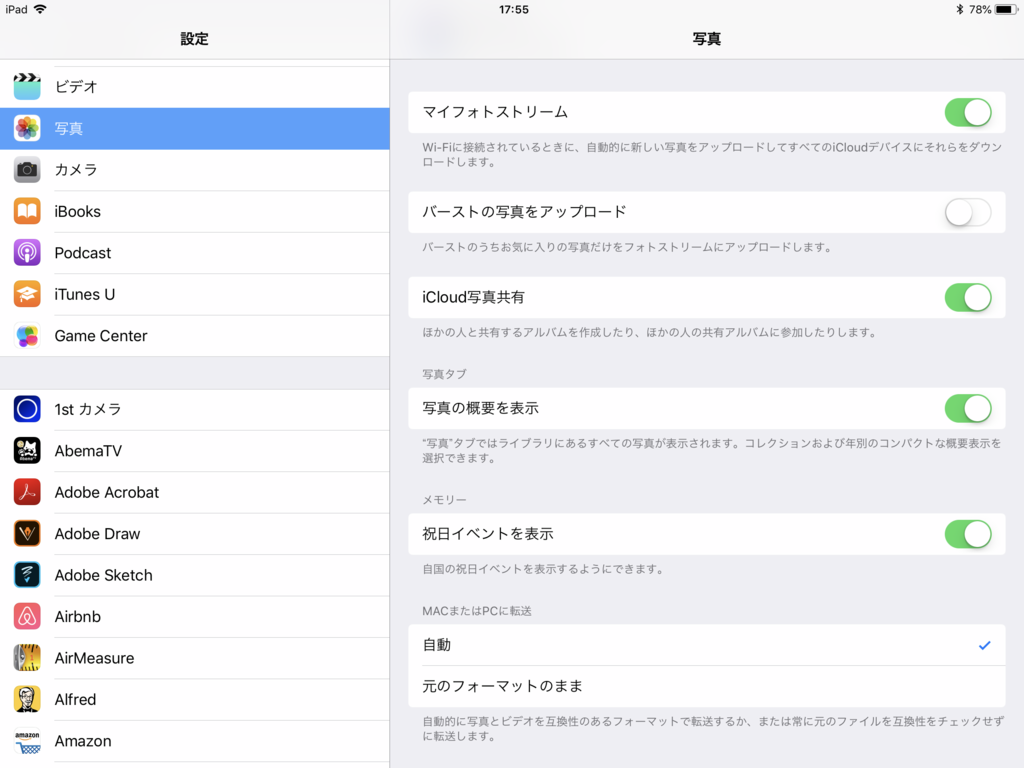Viewport: 1024px width, 768px height.
Task: Turn off iCloud写真共有
Action: (x=967, y=297)
